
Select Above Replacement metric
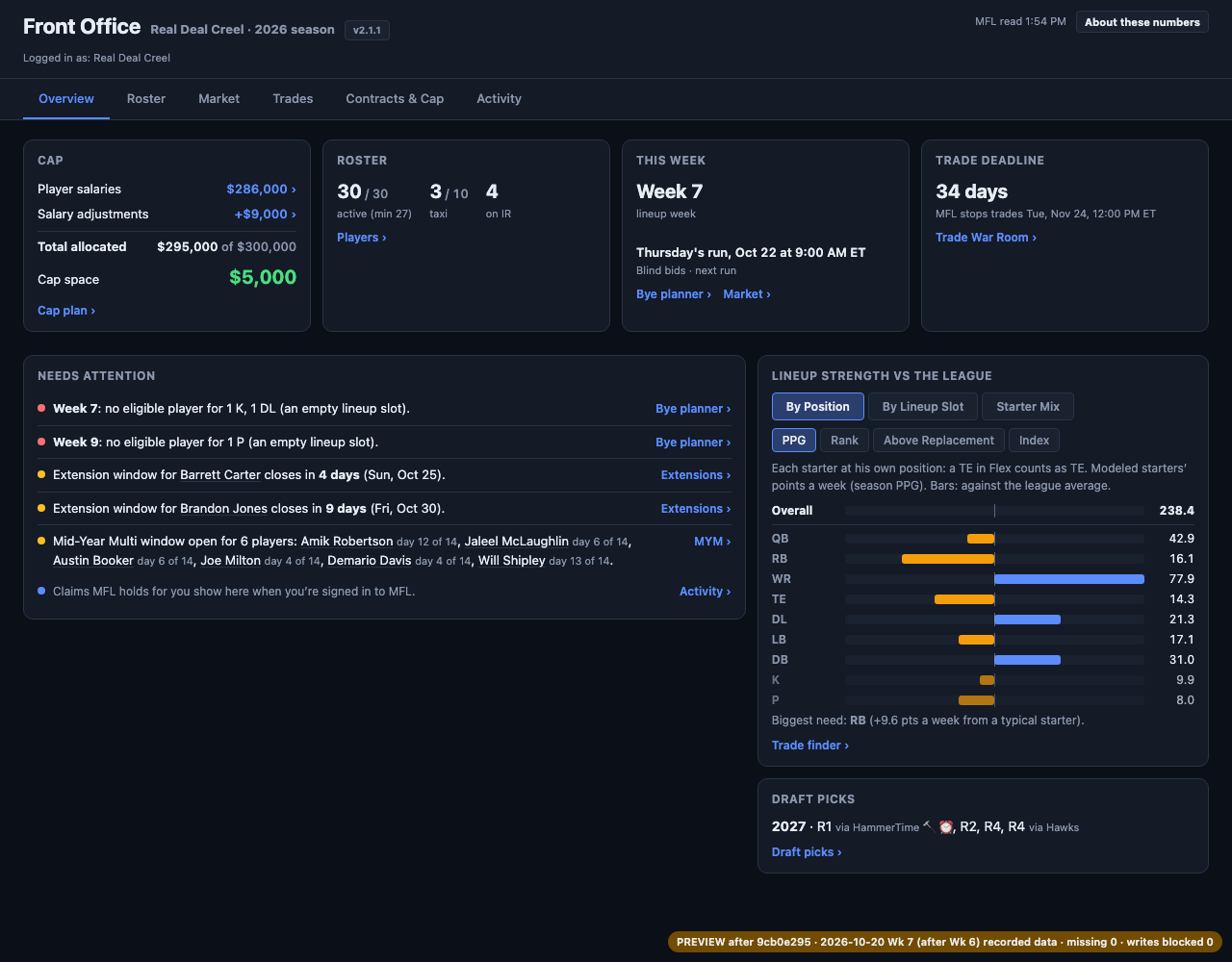click(x=938, y=441)
